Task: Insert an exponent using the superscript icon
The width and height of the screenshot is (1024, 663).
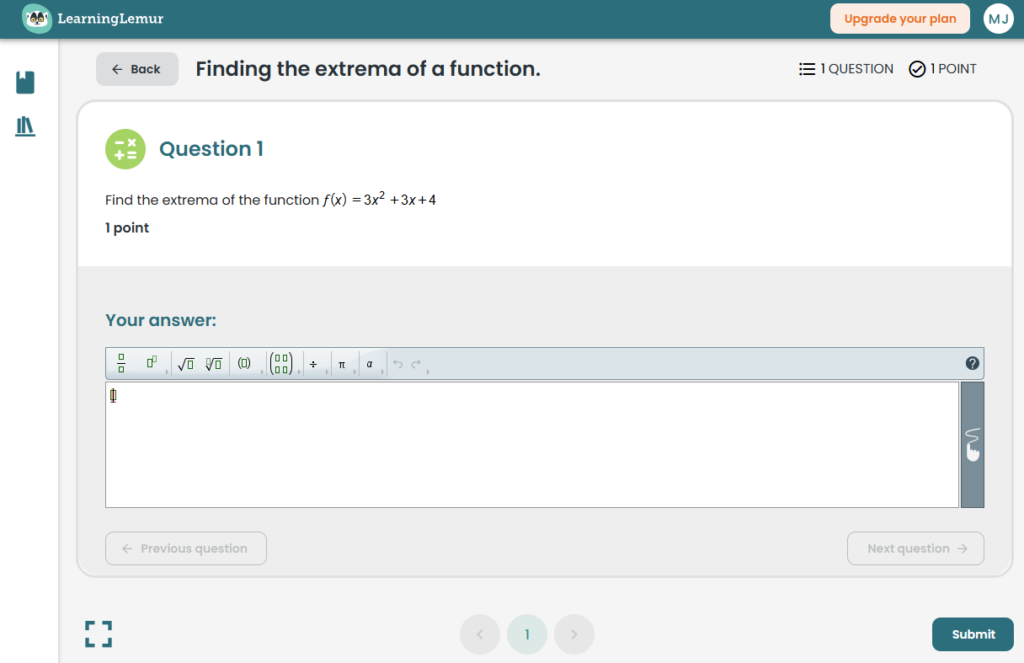Action: pos(152,363)
